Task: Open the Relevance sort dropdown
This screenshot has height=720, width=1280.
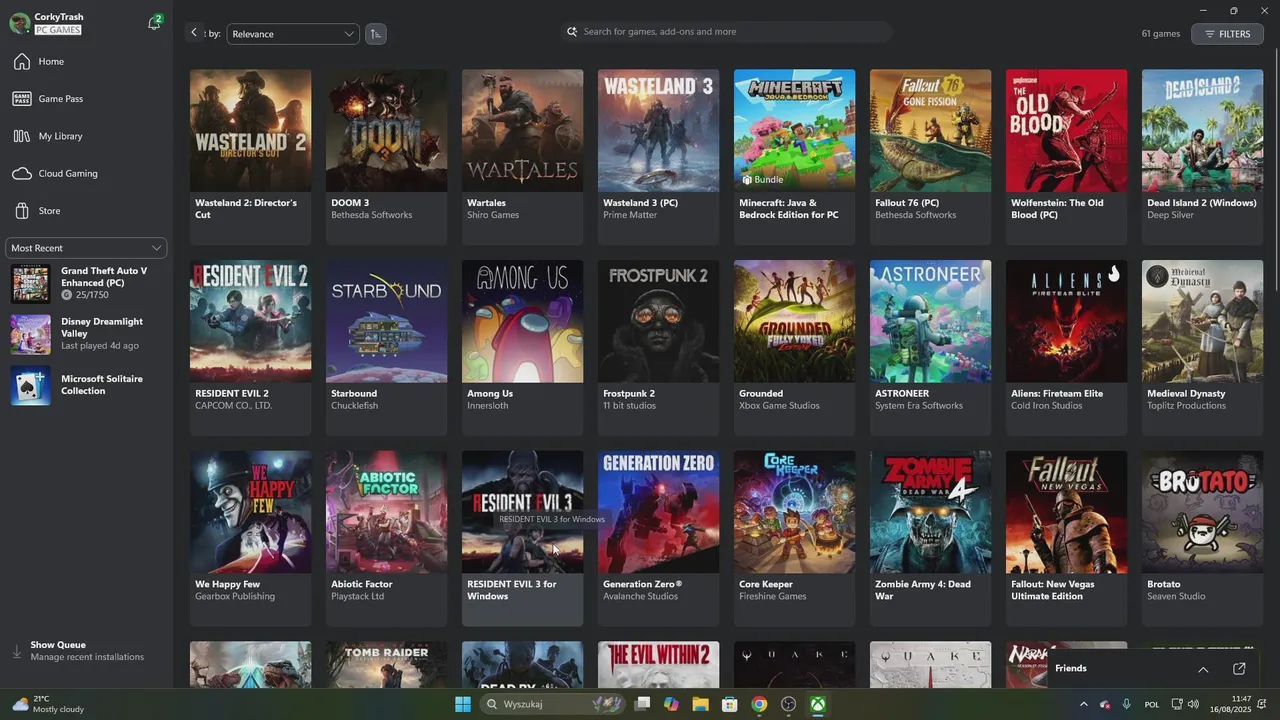Action: pyautogui.click(x=293, y=34)
